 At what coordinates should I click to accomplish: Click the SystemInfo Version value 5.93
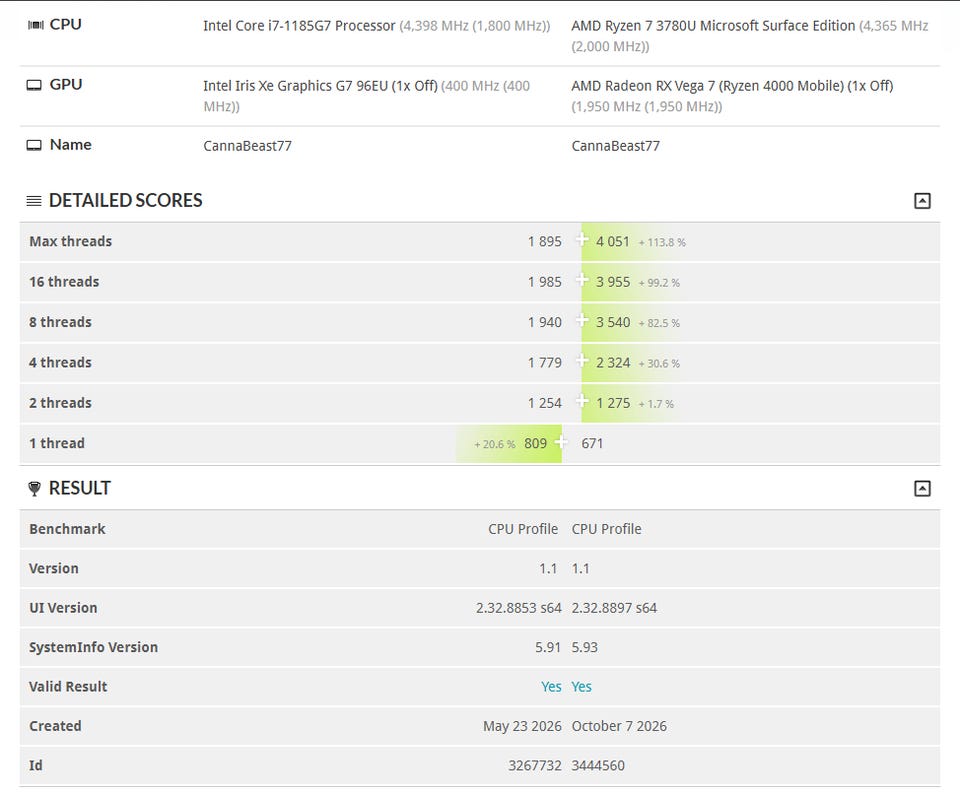(585, 647)
